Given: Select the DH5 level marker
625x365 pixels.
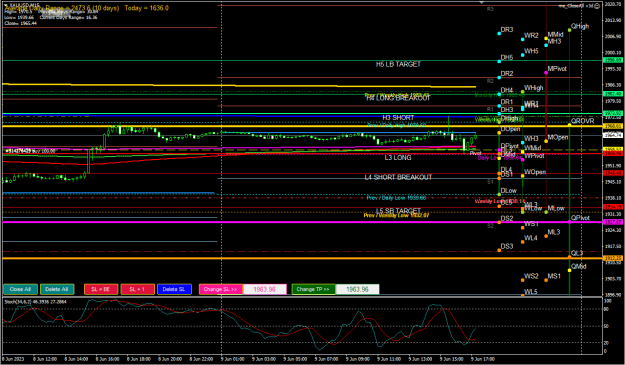Looking at the screenshot, I should [x=499, y=61].
